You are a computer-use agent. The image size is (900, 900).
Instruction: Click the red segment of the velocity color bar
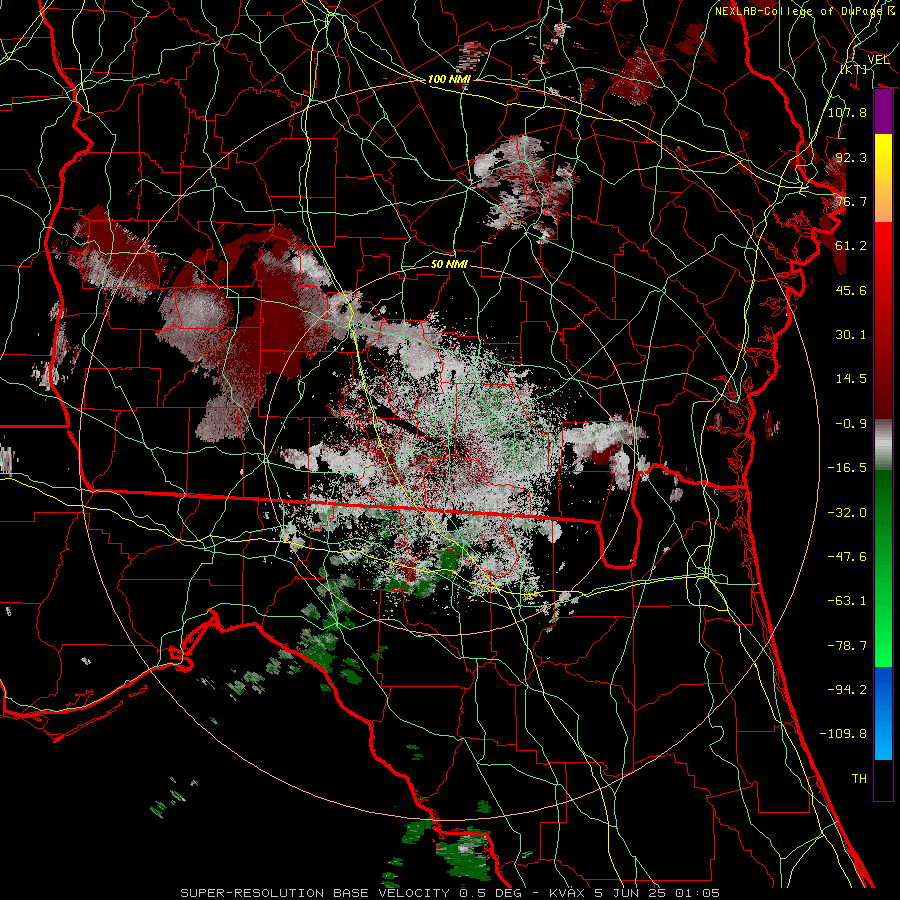coord(883,320)
